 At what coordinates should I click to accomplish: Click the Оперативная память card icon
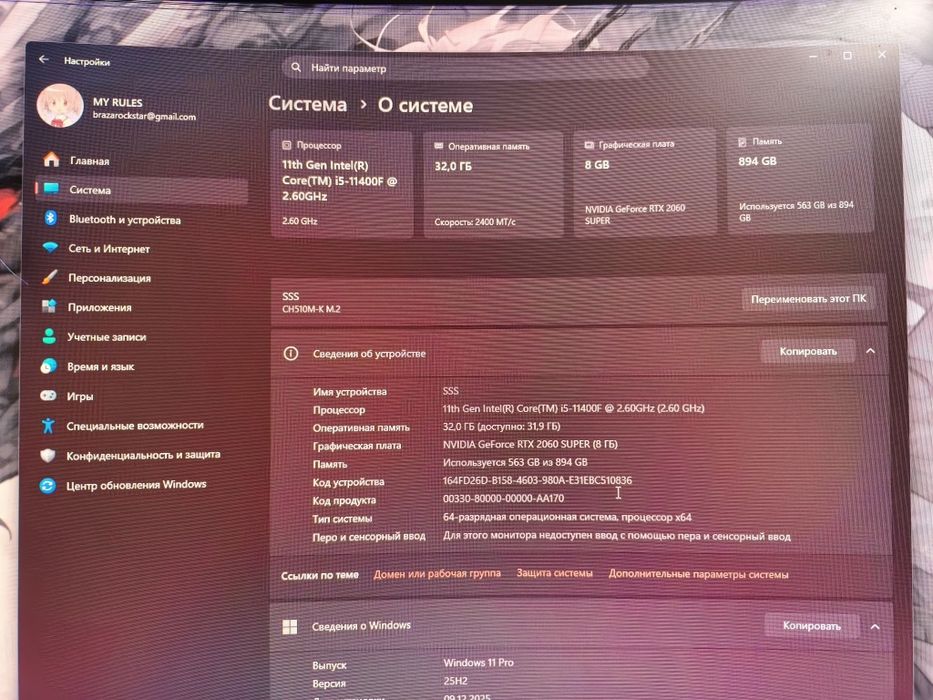(x=439, y=146)
